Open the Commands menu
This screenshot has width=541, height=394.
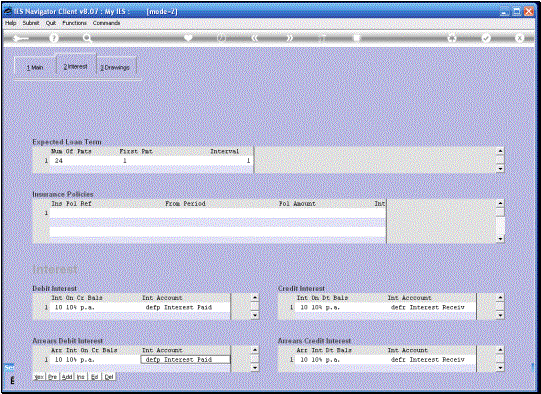106,23
